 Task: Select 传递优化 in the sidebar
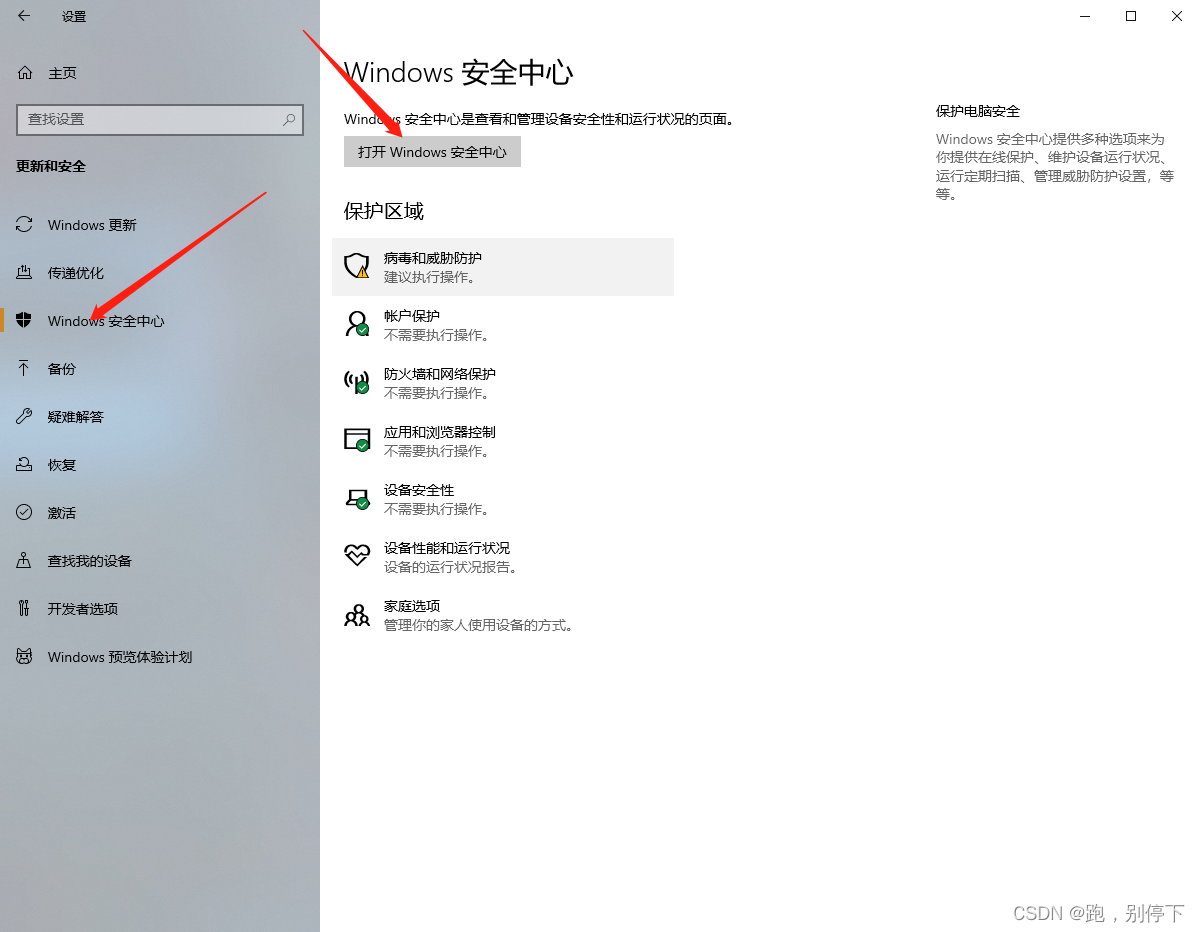(160, 273)
